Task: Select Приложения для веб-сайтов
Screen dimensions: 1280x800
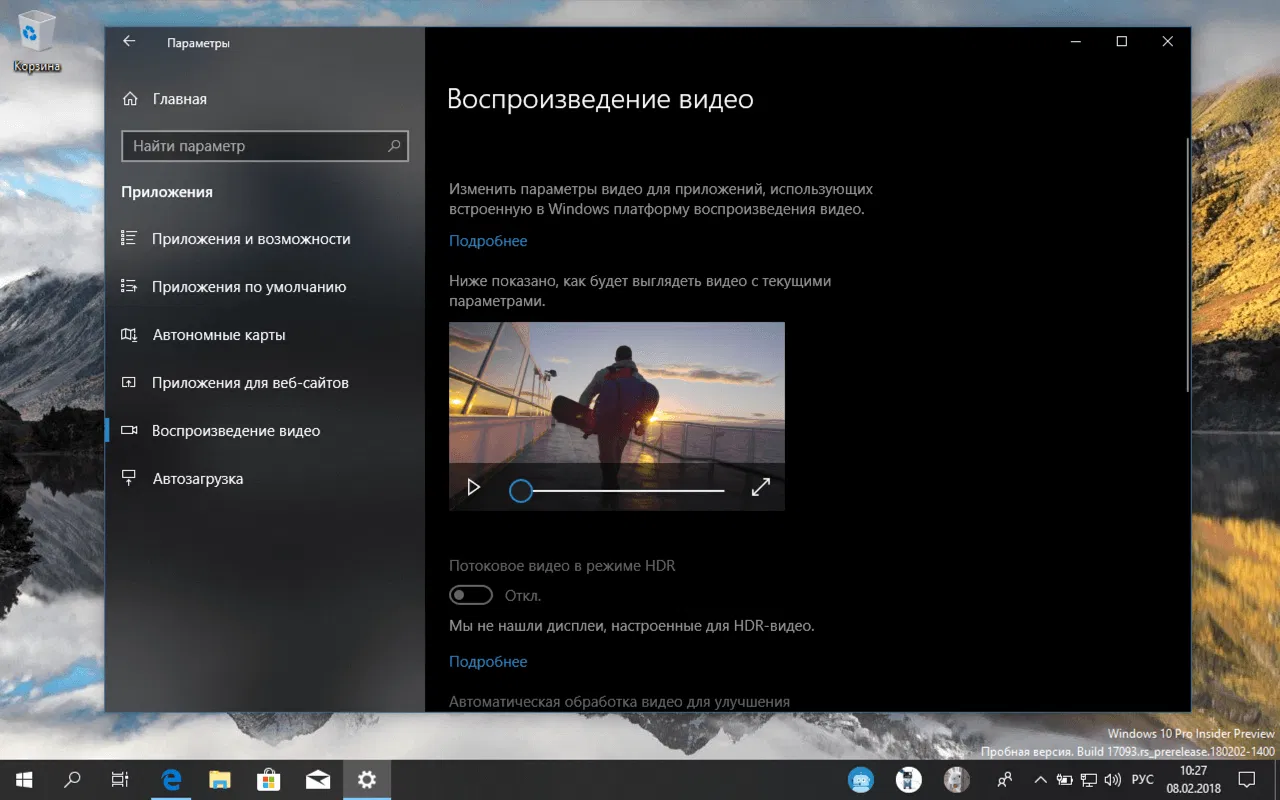Action: pyautogui.click(x=250, y=382)
